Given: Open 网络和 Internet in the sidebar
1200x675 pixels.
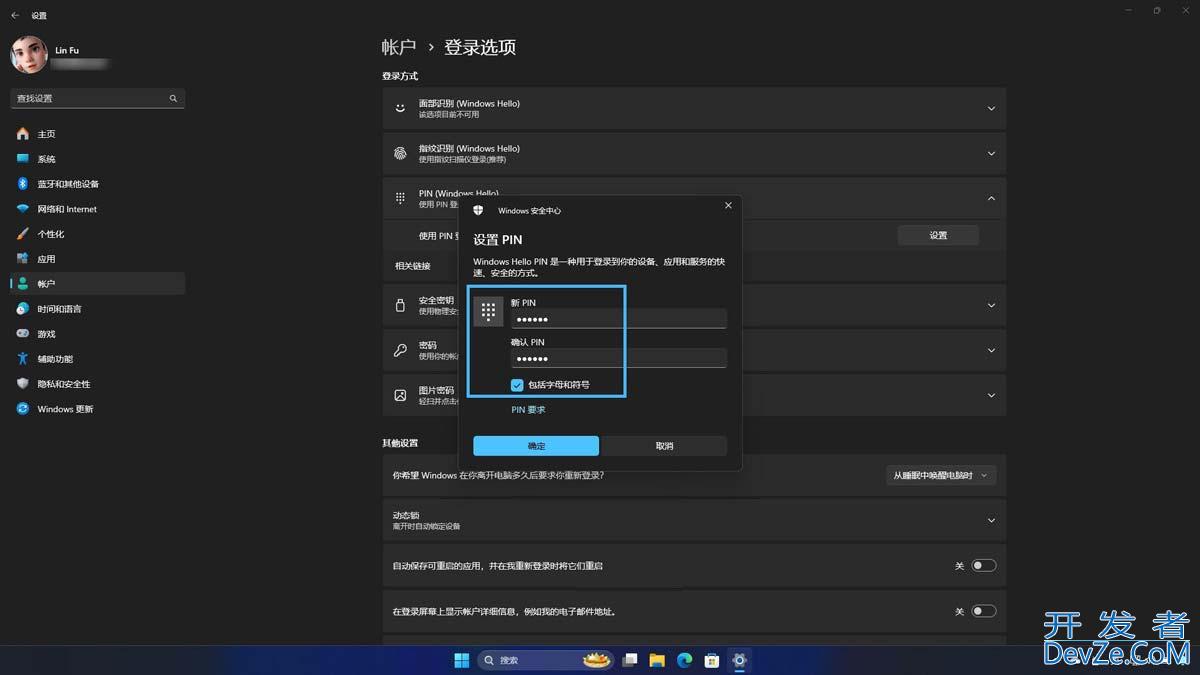Looking at the screenshot, I should click(98, 209).
